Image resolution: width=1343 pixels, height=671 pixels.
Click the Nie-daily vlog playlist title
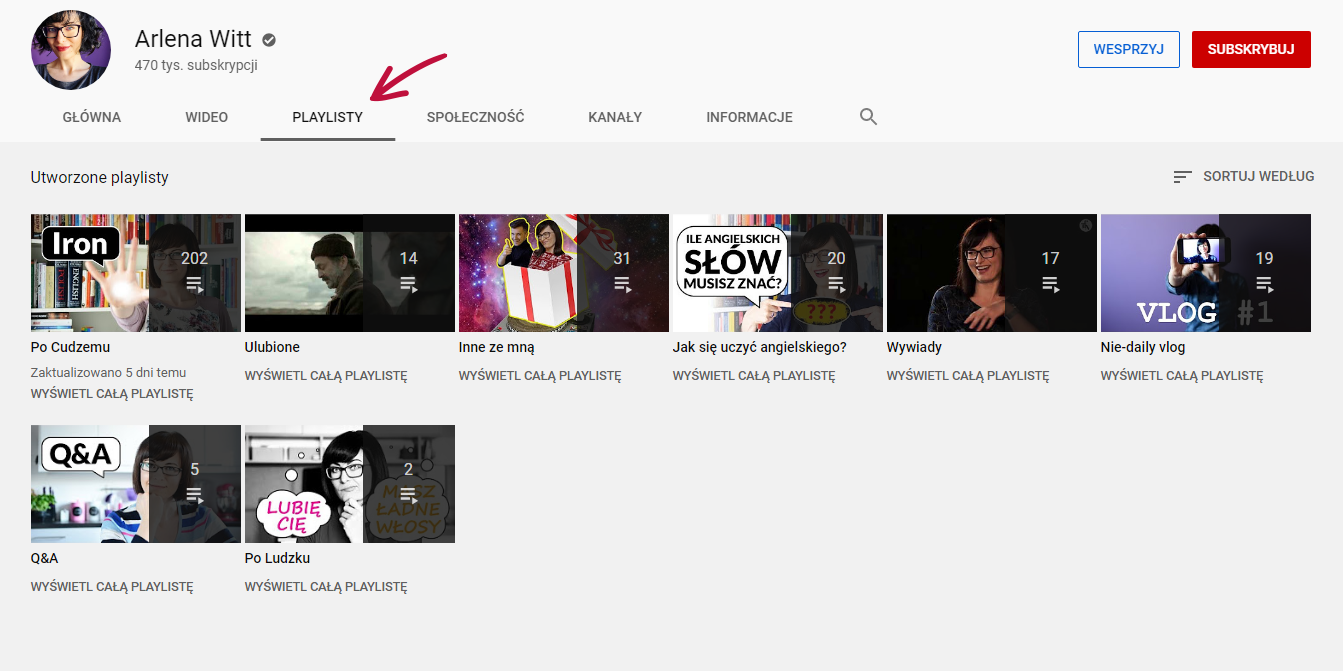pyautogui.click(x=1143, y=347)
